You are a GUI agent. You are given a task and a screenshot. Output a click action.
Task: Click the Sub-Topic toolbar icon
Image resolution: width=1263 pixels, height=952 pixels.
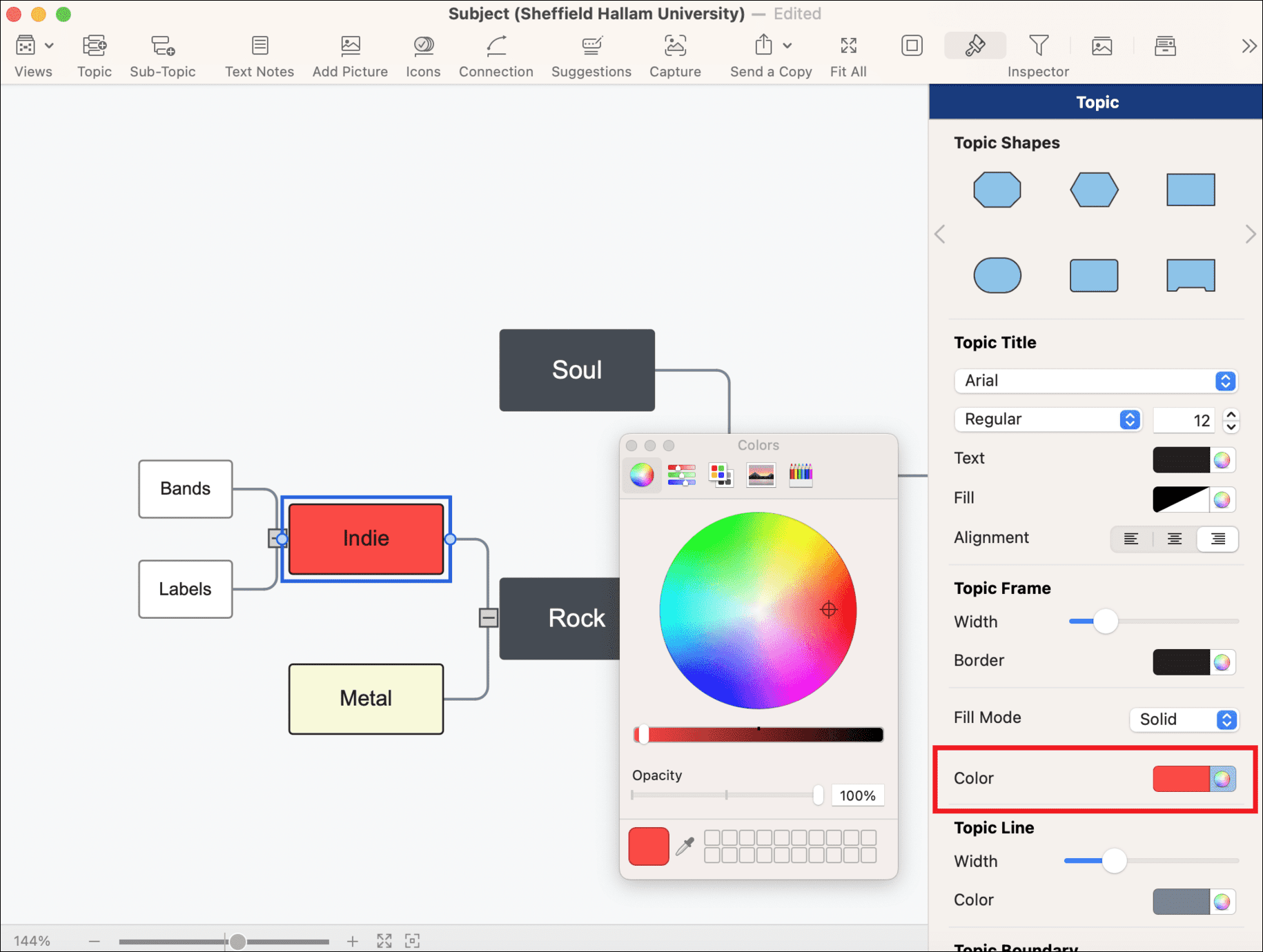pos(162,47)
